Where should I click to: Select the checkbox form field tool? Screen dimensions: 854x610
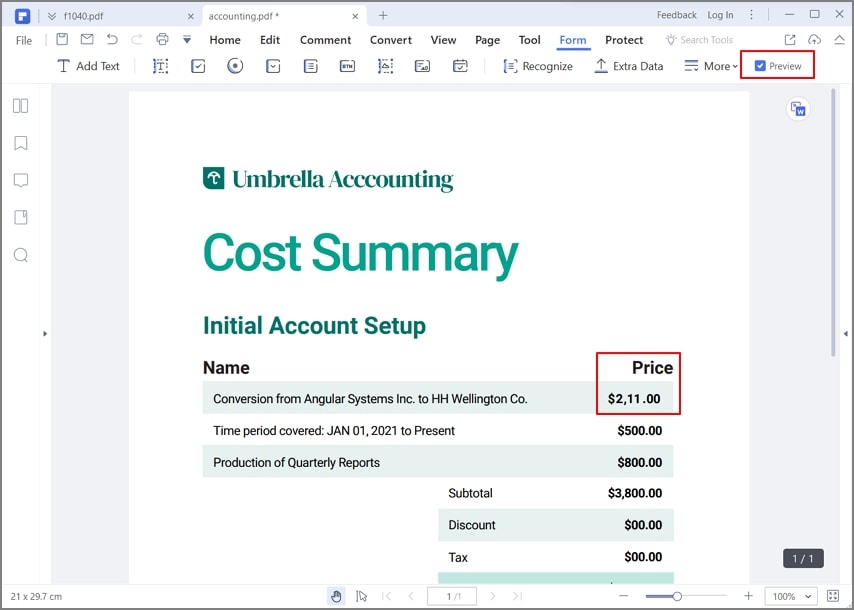point(198,66)
